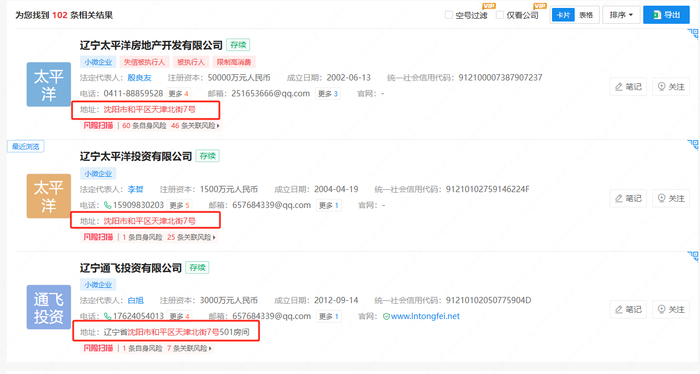The height and width of the screenshot is (374, 700).
Task: Tick the 仅看公司 checkbox
Action: click(500, 15)
